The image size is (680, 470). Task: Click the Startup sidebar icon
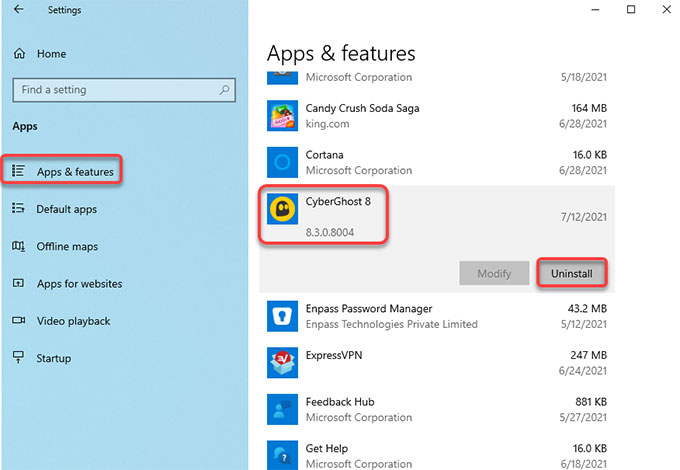point(18,357)
